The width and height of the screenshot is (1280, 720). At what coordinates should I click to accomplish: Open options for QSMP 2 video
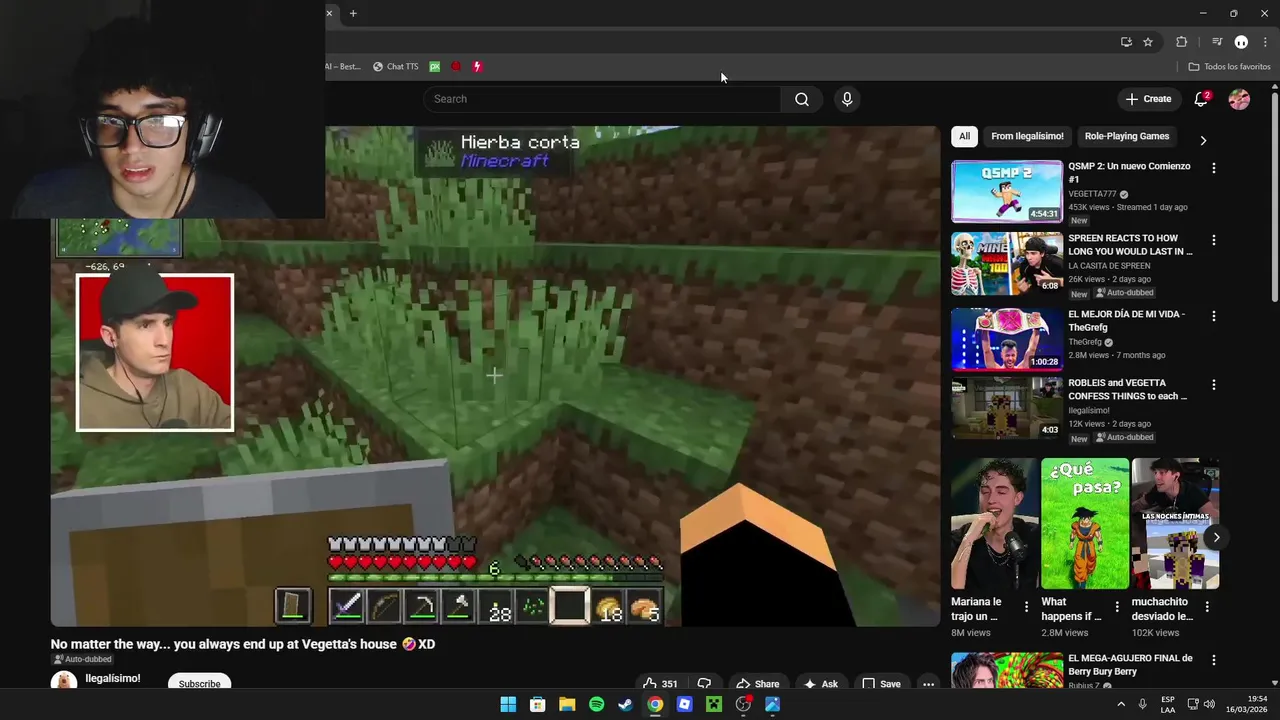click(1214, 168)
